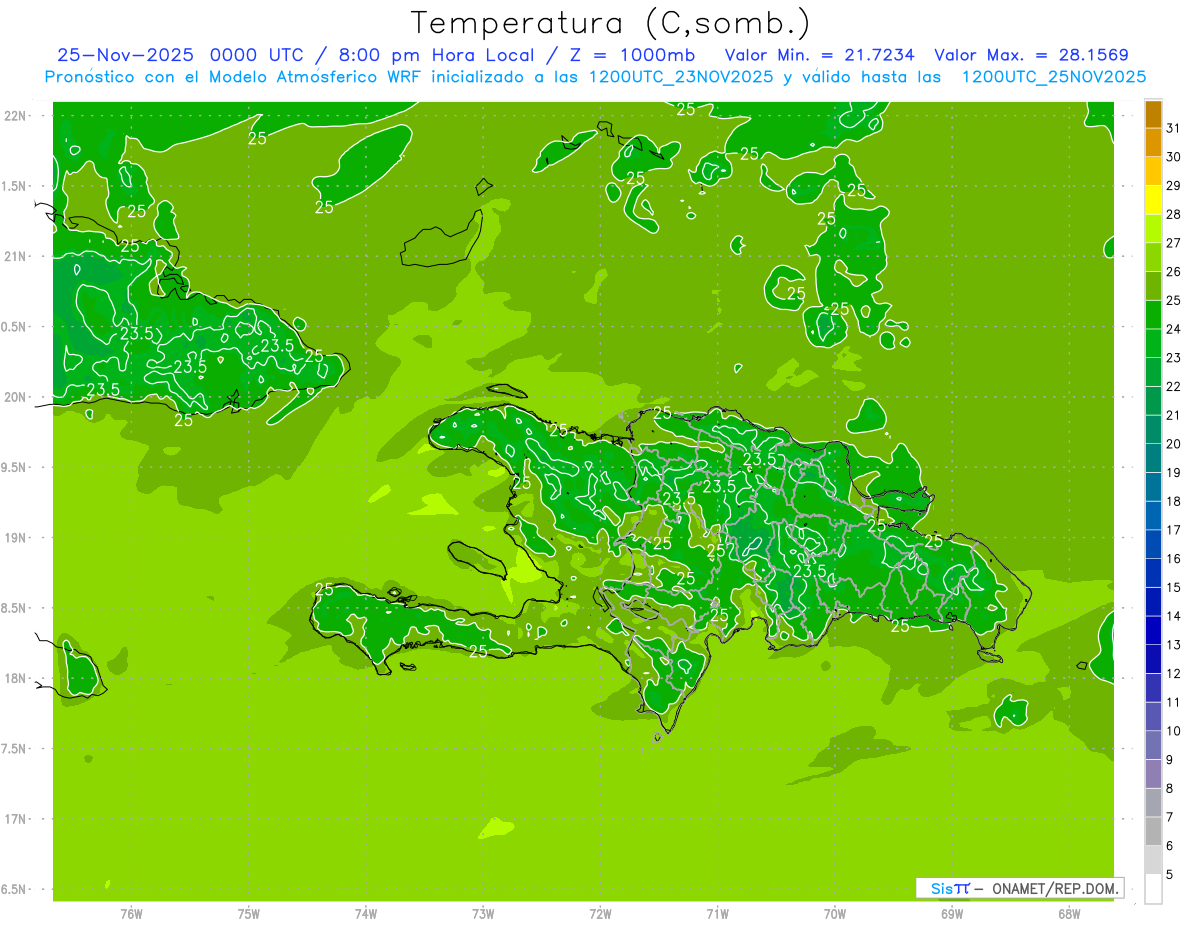
Task: Click the color legend value "8"
Action: [x=1170, y=788]
